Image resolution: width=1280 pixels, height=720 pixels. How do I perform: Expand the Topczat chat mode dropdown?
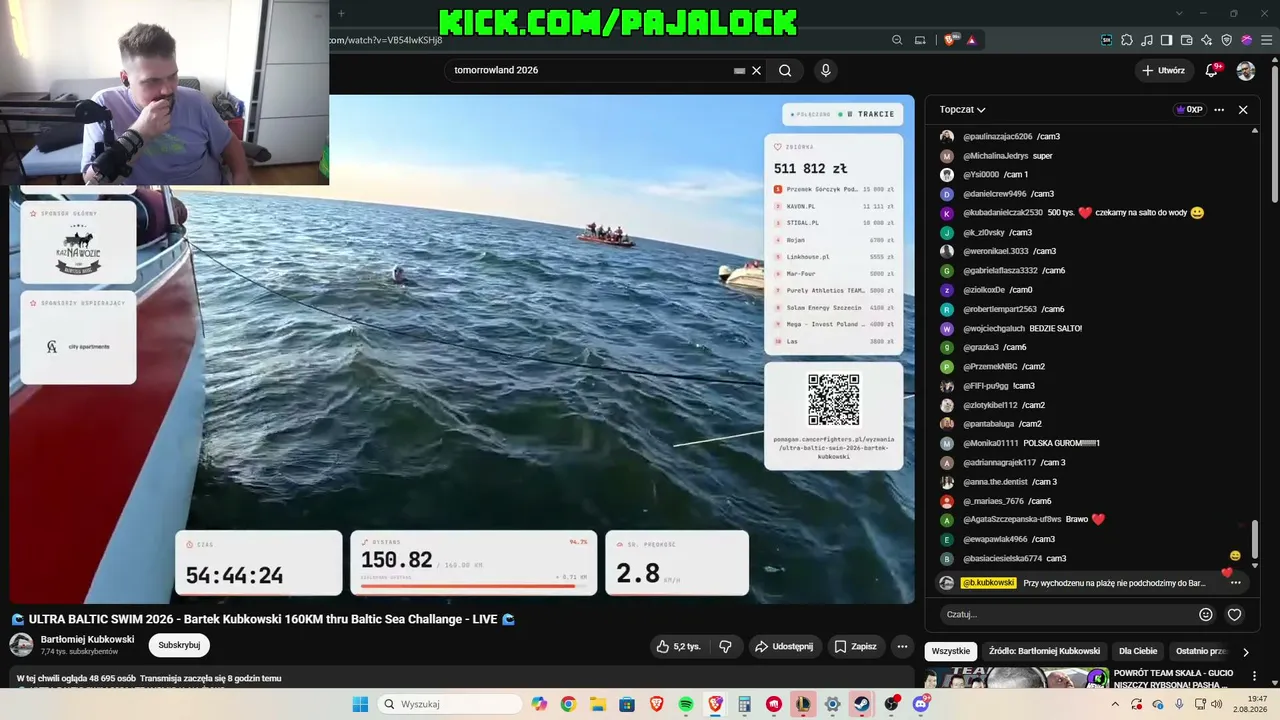tap(962, 110)
